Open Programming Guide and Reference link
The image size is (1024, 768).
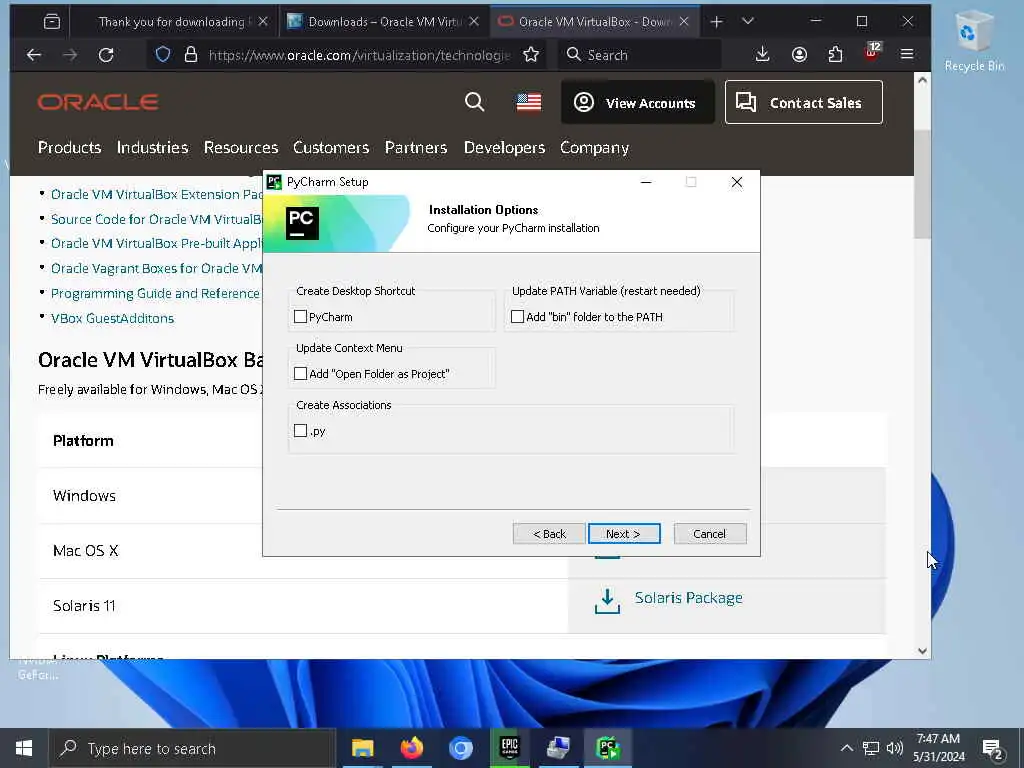(155, 293)
